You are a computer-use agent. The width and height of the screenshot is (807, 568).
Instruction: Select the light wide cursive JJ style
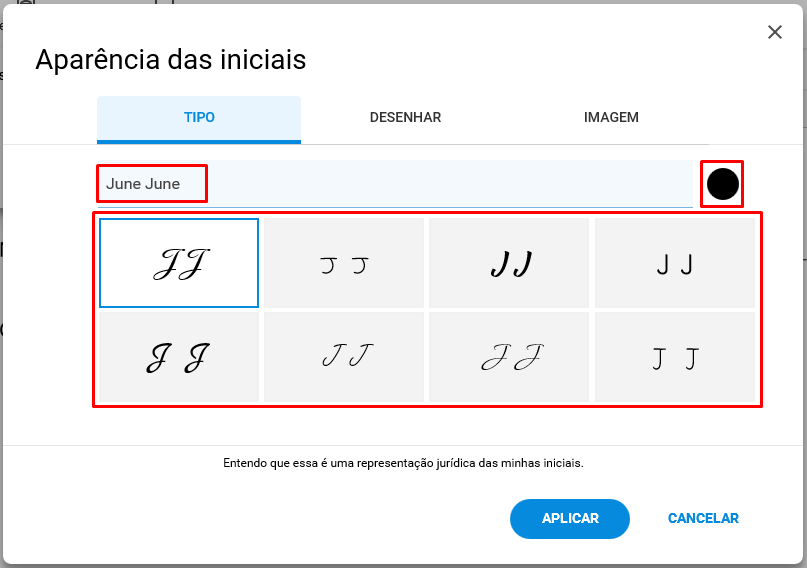[x=509, y=357]
